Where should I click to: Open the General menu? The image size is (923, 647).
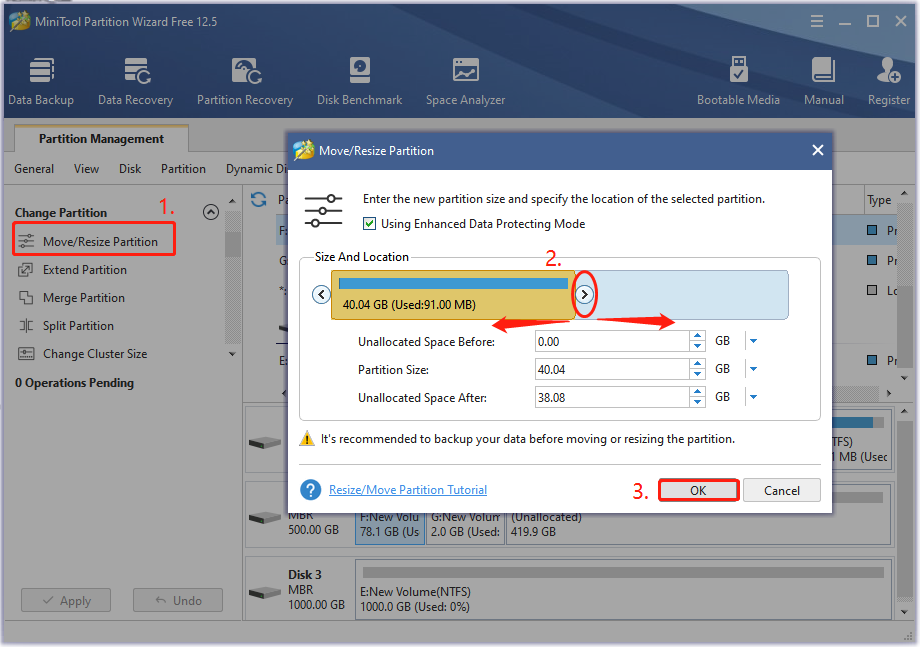tap(34, 169)
